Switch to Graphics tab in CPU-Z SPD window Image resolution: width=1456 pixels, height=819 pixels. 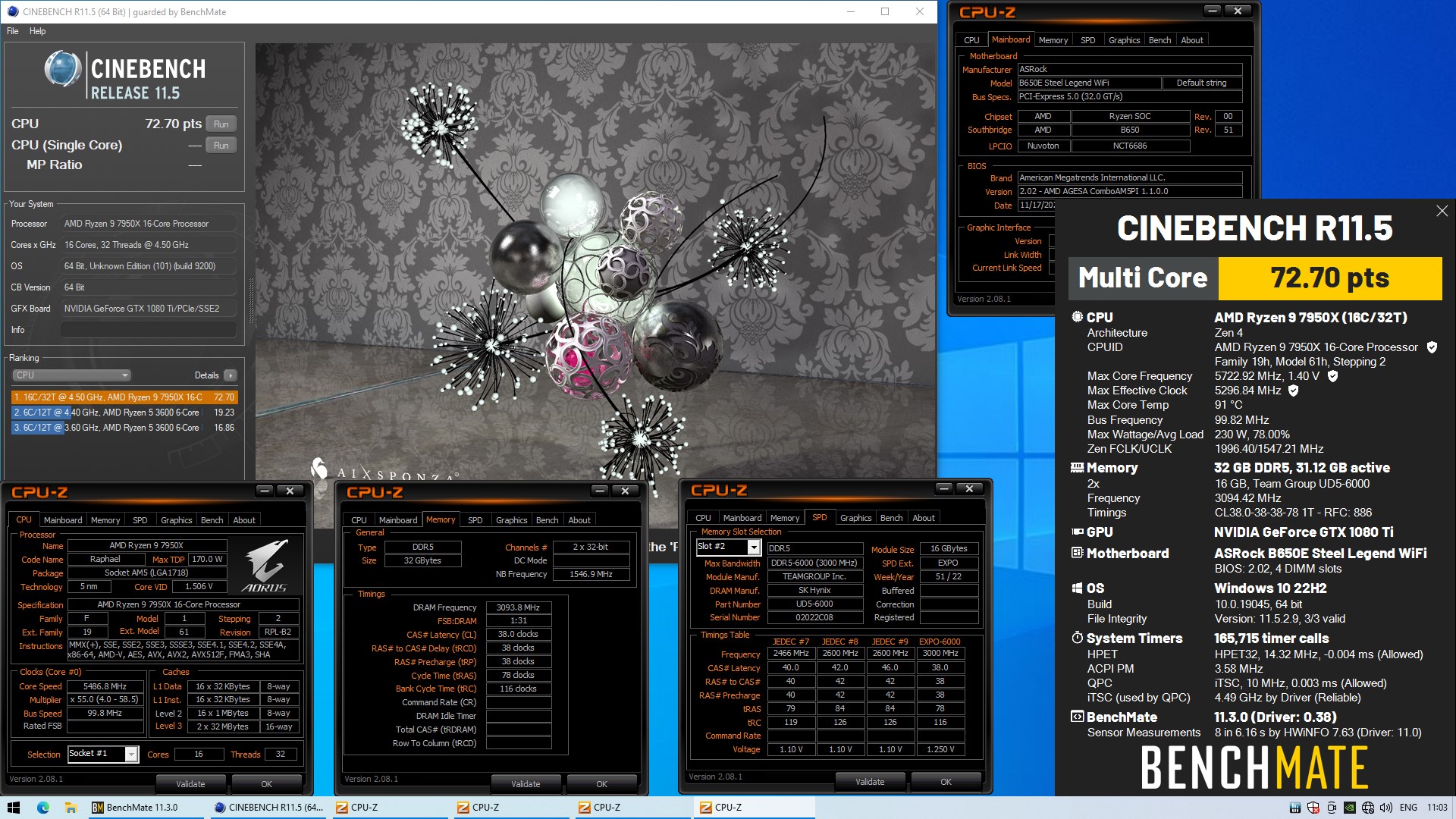tap(855, 518)
